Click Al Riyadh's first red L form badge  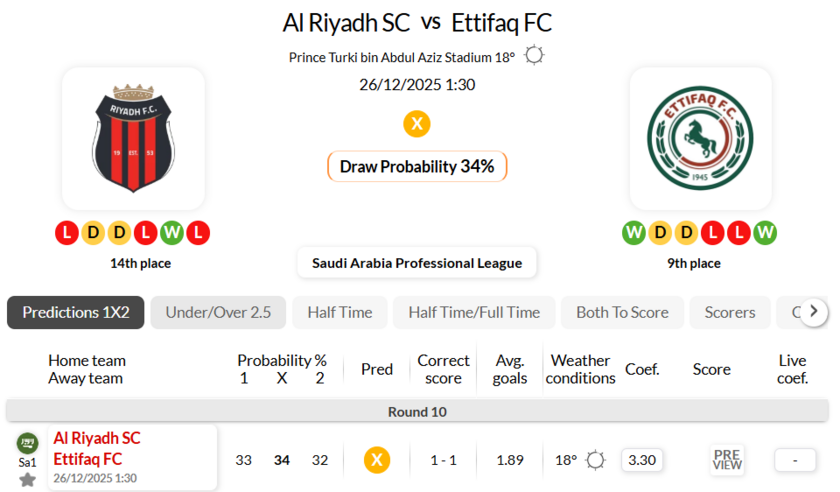[67, 233]
